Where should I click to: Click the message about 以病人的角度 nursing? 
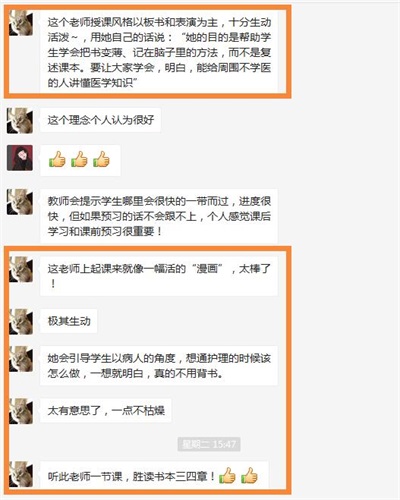(159, 366)
